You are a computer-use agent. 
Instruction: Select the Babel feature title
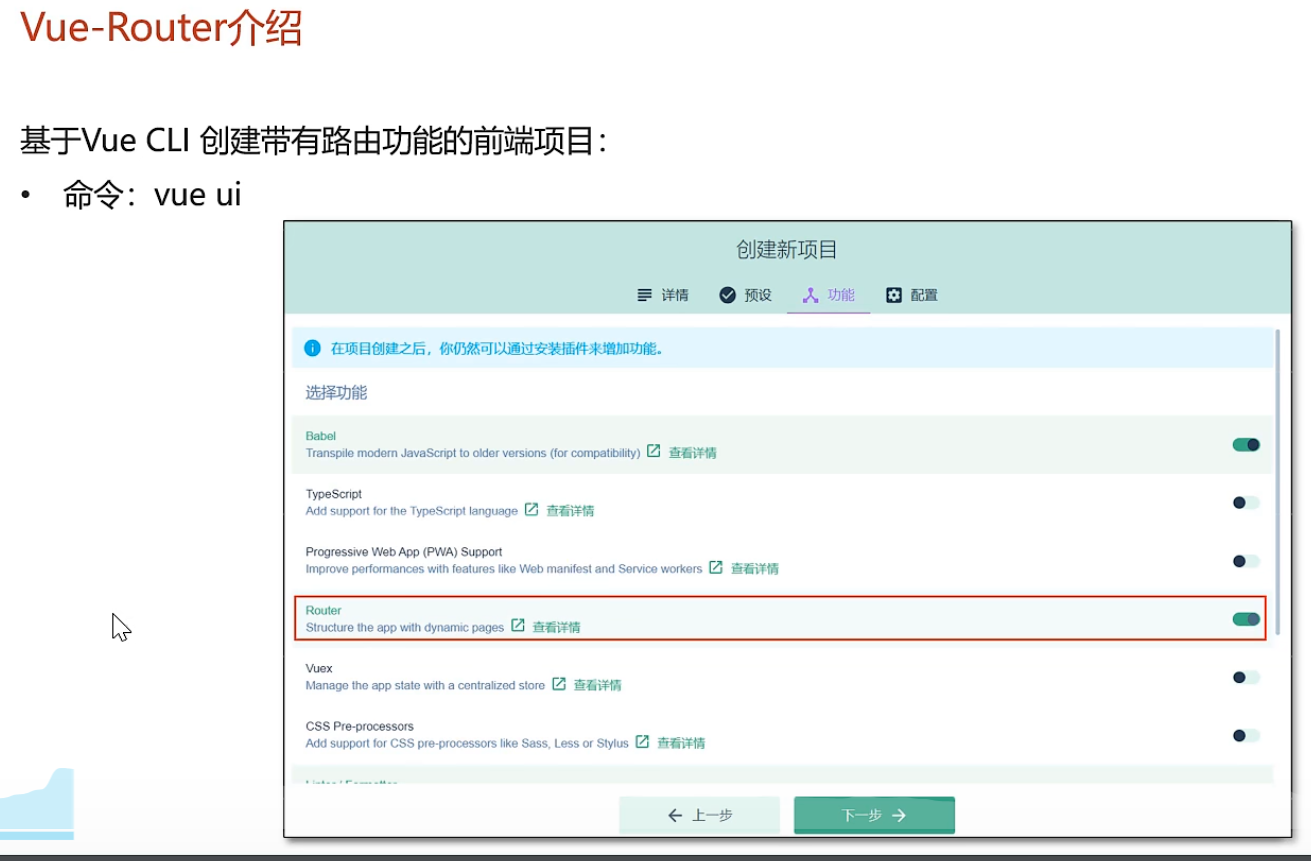321,436
